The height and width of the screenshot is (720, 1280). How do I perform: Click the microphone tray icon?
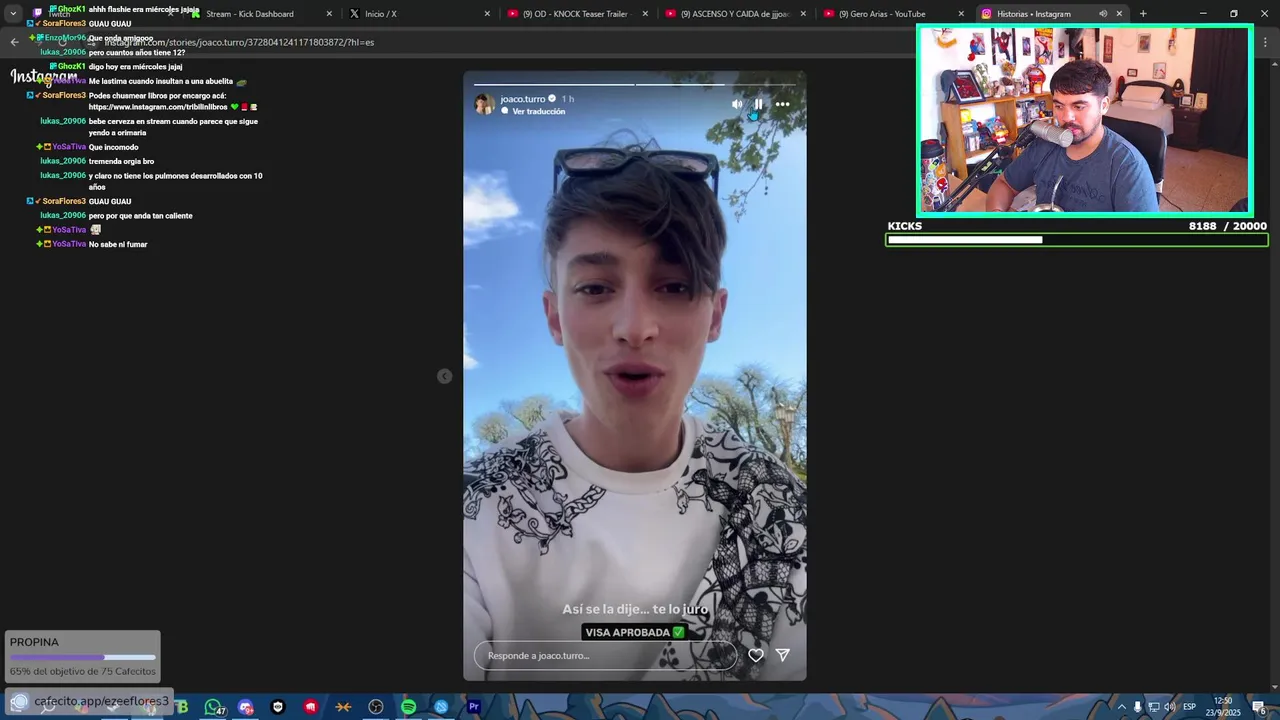(1137, 707)
